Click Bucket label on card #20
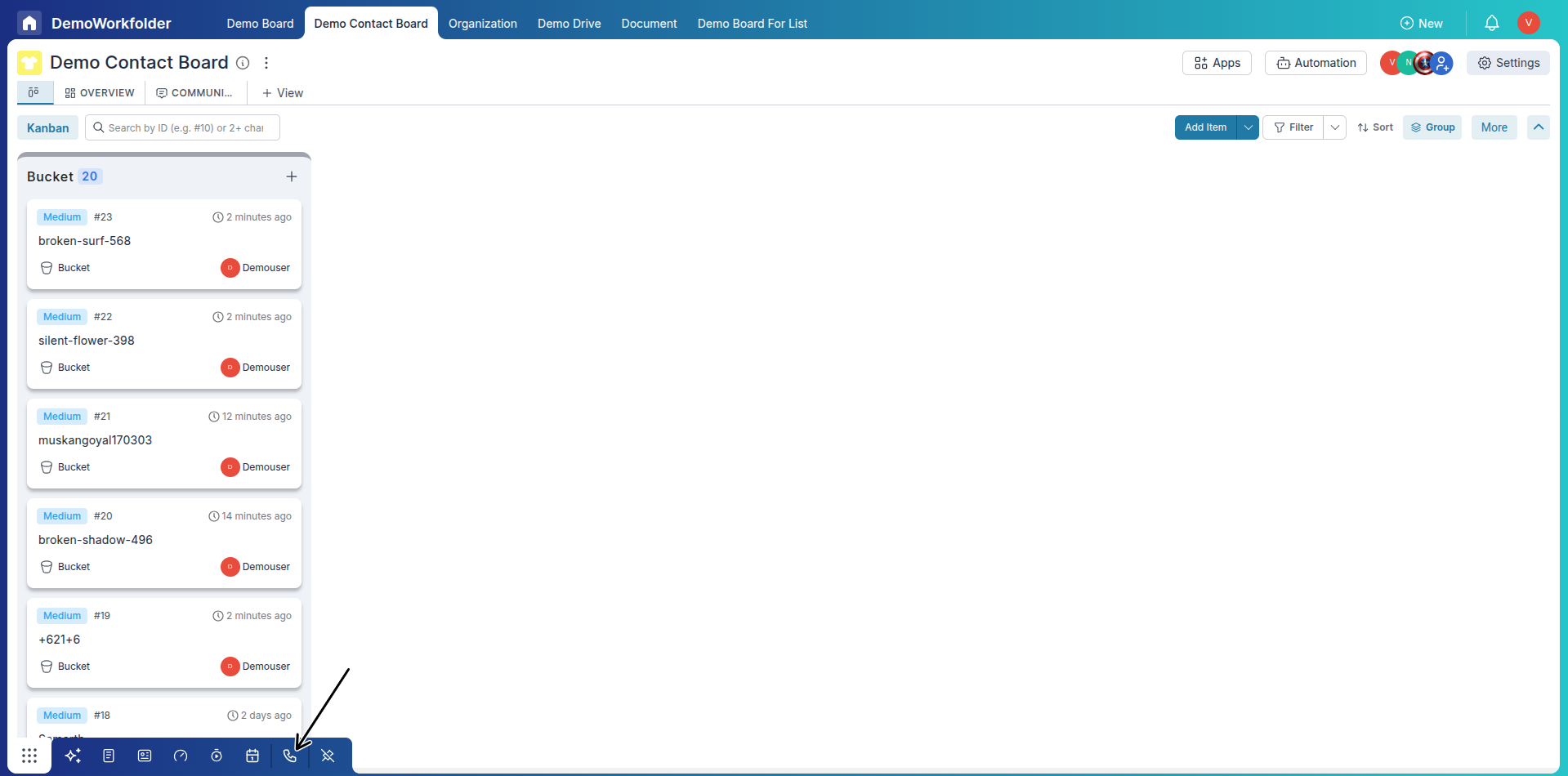 pos(74,567)
